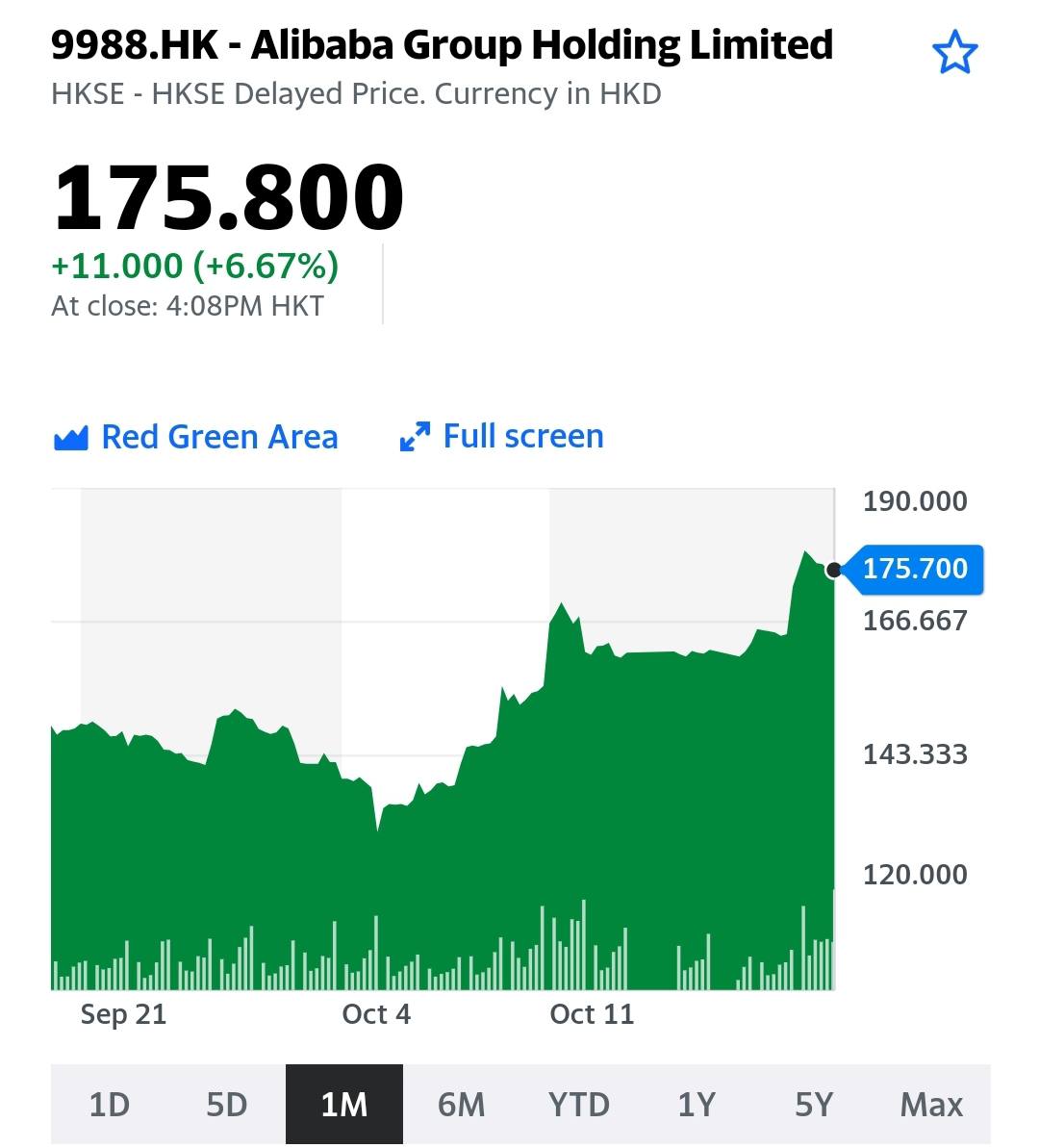Click the black dot at chart's latest price
The width and height of the screenshot is (1039, 1148).
tap(833, 570)
